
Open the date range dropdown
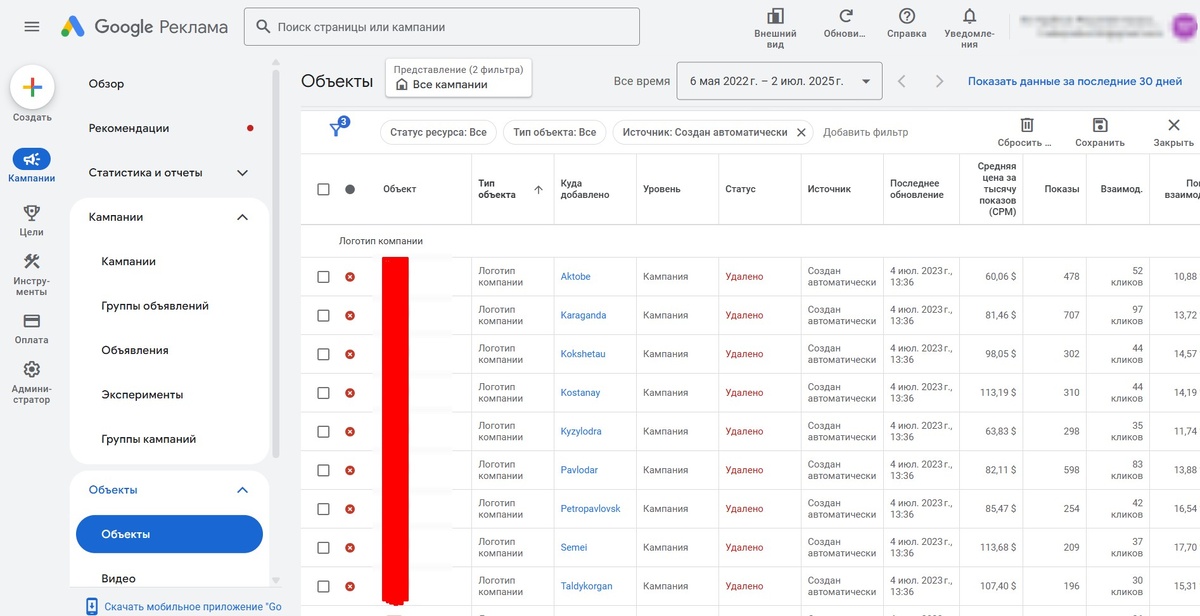pos(779,81)
